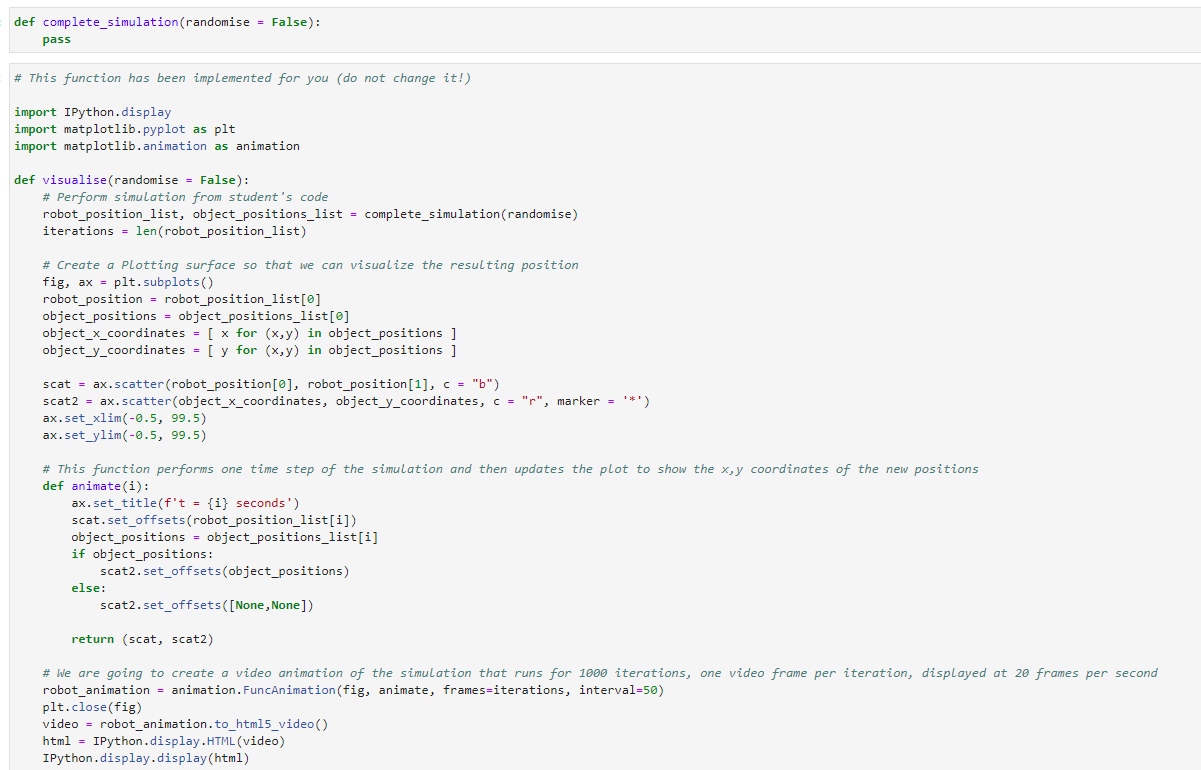Screen dimensions: 1201x770
Task: Click the 'import matplotlib.pyplot as plt' line
Action: [125, 129]
